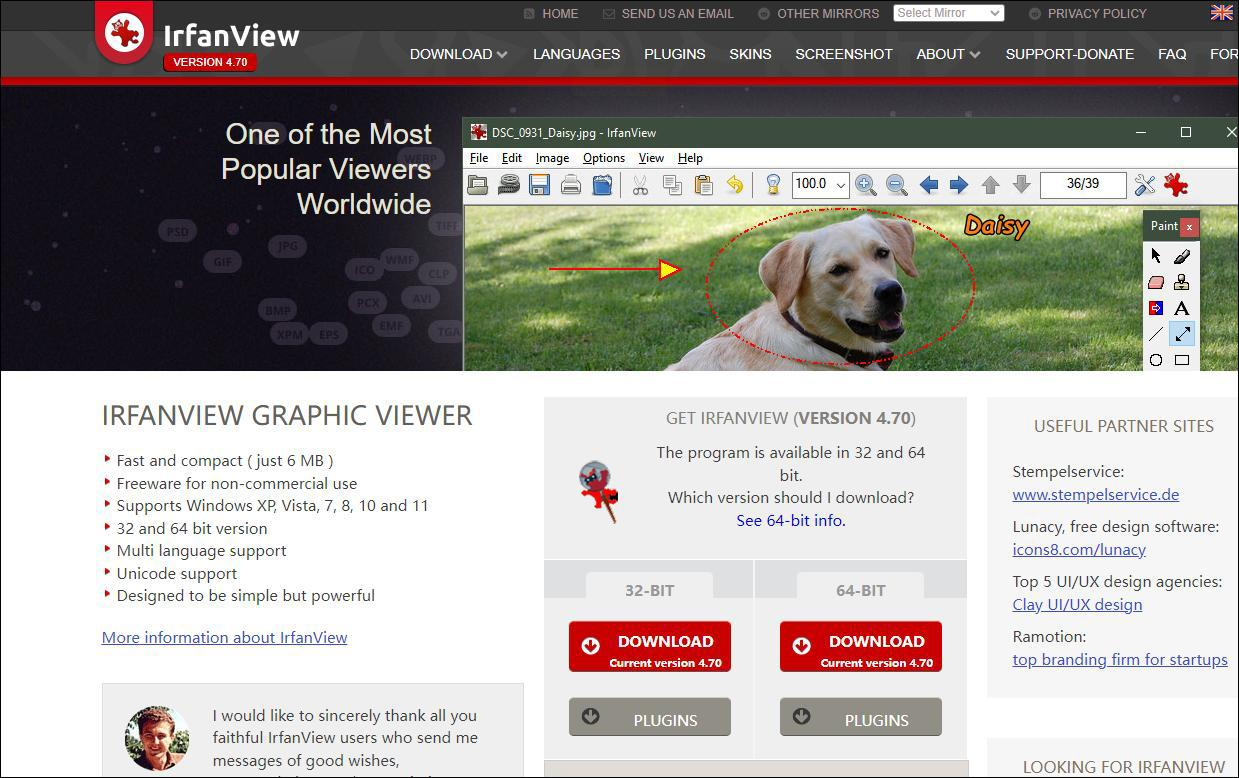Click the scissors cut icon in banner
The height and width of the screenshot is (778, 1239).
point(640,184)
